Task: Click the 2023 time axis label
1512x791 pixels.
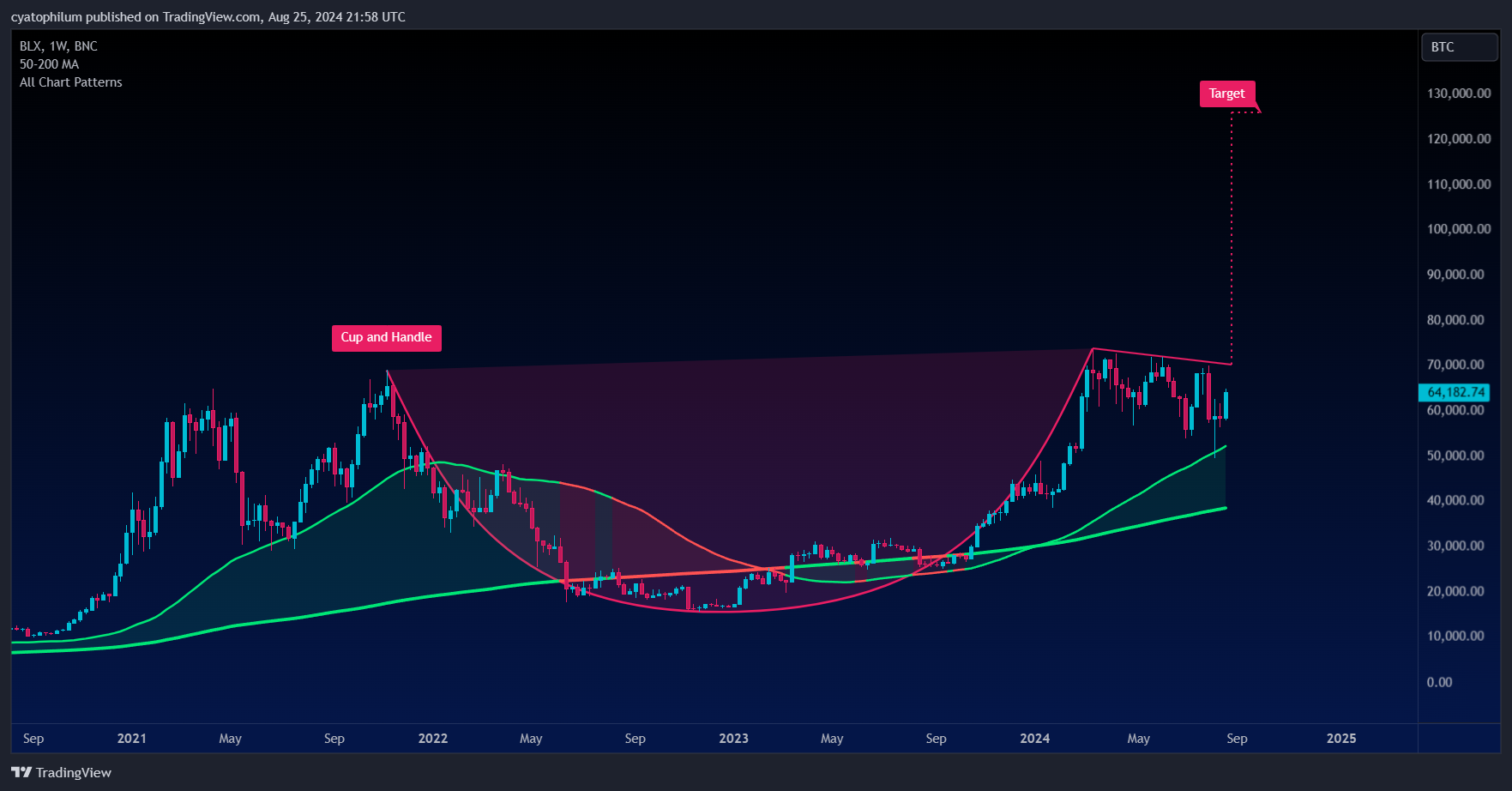Action: (733, 739)
